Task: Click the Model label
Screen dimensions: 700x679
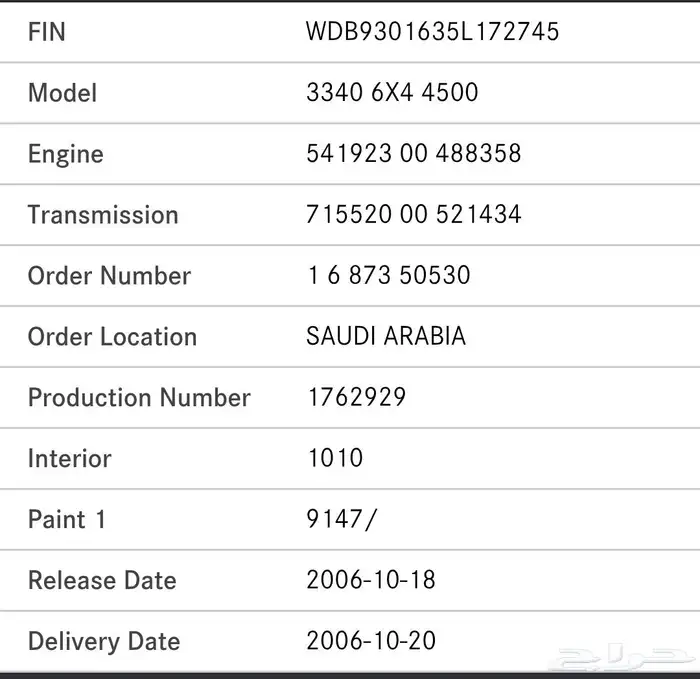Action: pyautogui.click(x=63, y=93)
